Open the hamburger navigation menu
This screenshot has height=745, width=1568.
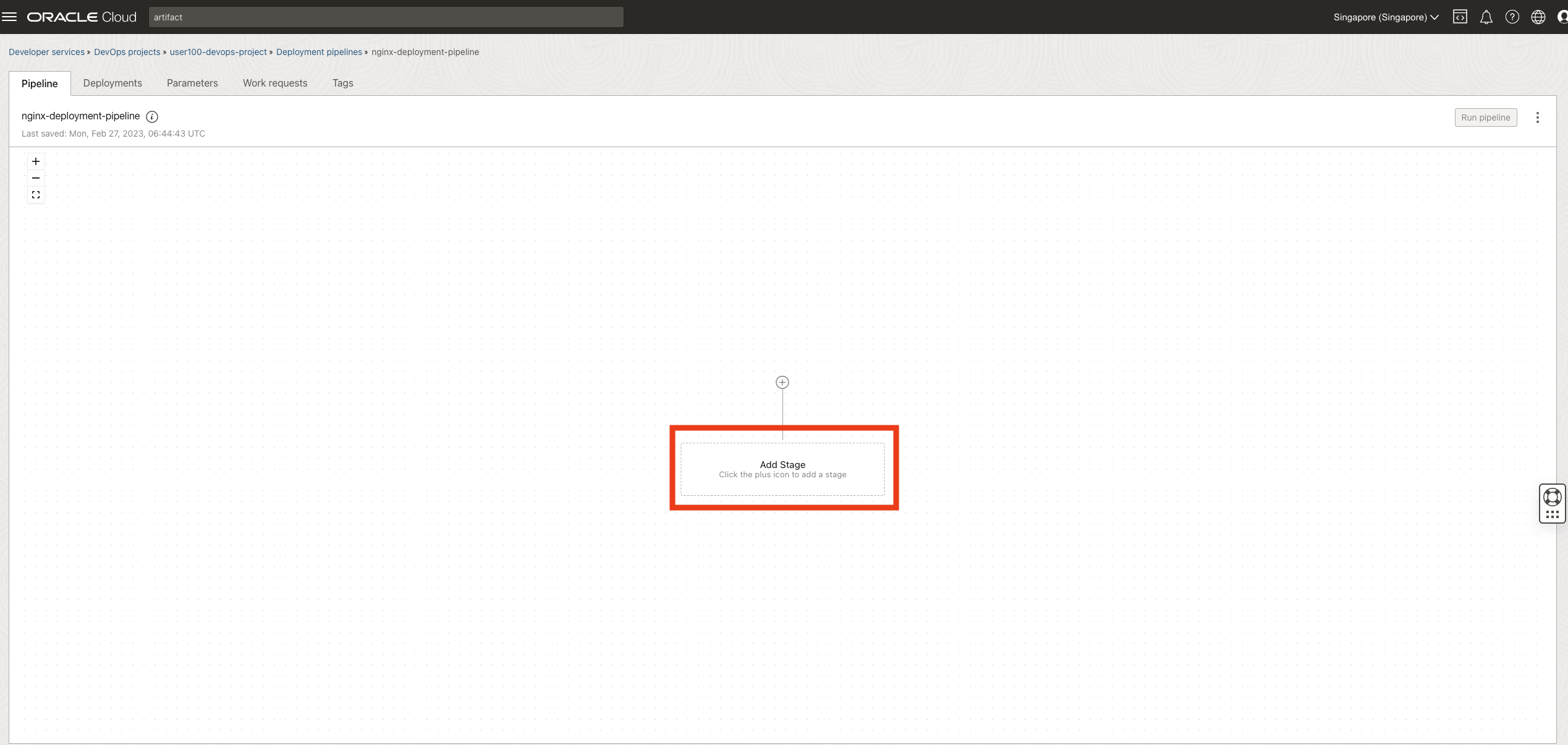[9, 17]
